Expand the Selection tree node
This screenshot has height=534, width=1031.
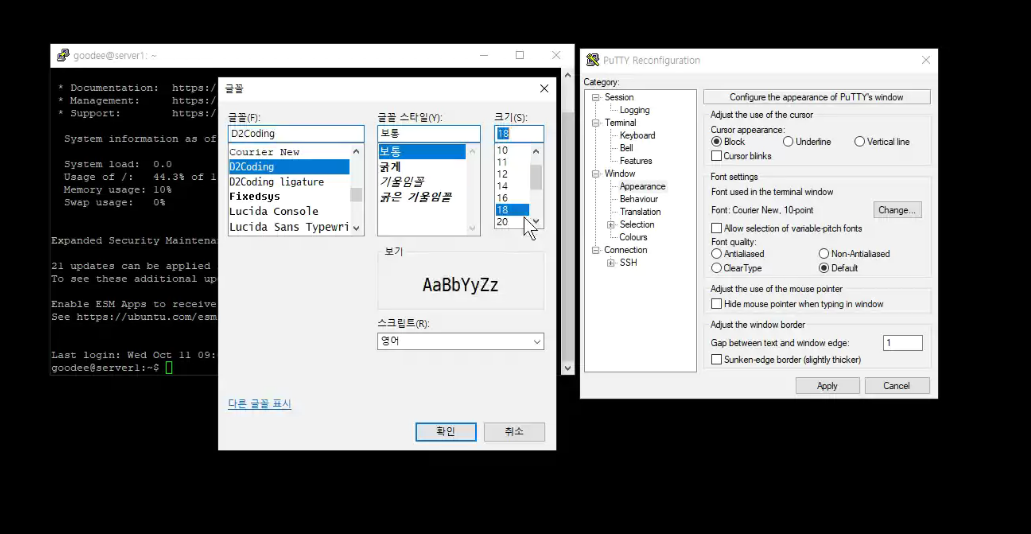pyautogui.click(x=611, y=225)
